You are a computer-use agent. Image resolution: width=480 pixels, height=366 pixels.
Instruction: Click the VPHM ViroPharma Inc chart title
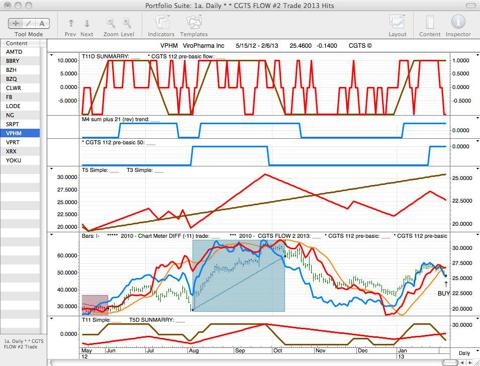[x=192, y=46]
